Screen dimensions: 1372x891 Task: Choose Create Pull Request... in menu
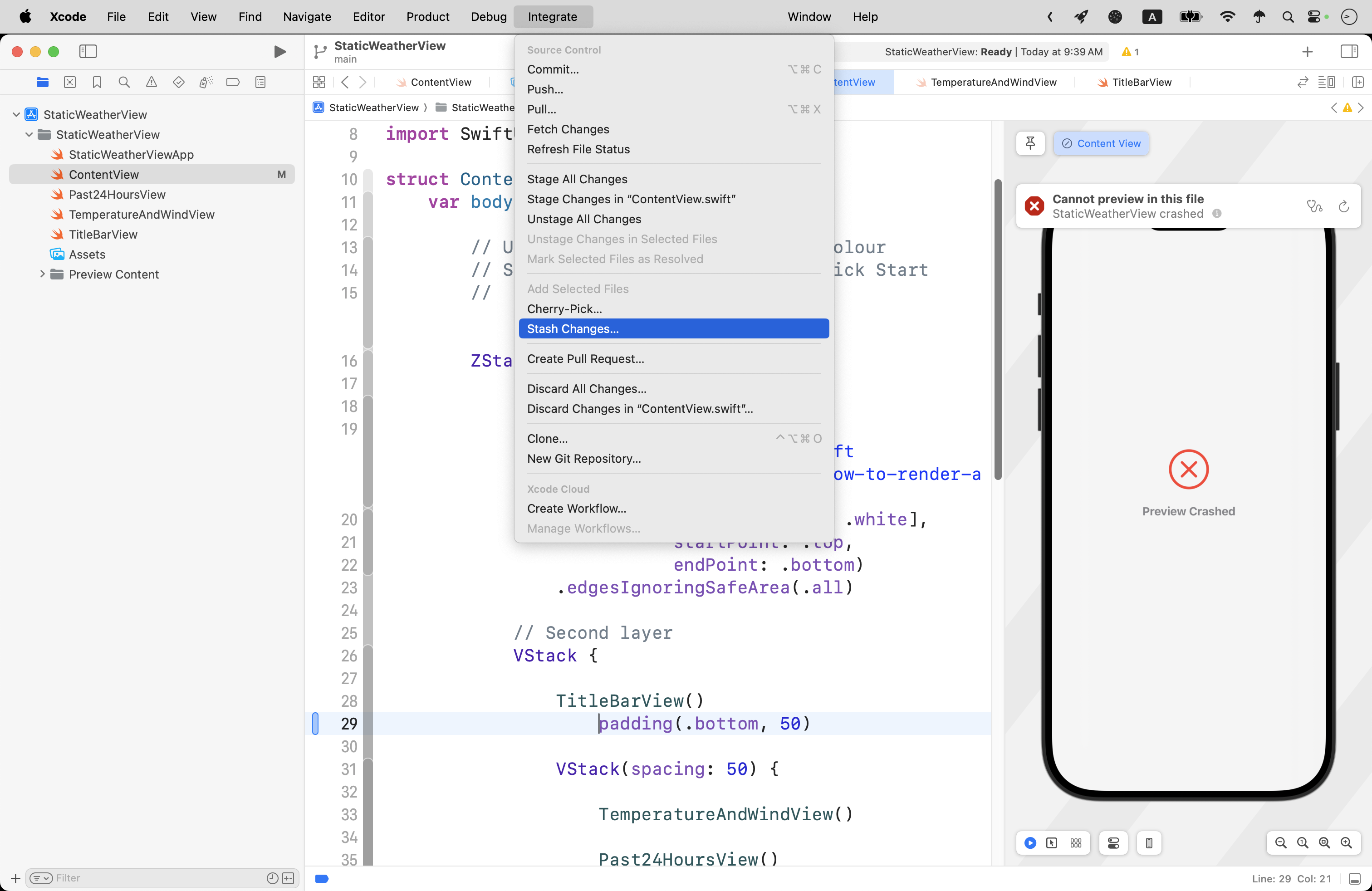[x=585, y=358]
